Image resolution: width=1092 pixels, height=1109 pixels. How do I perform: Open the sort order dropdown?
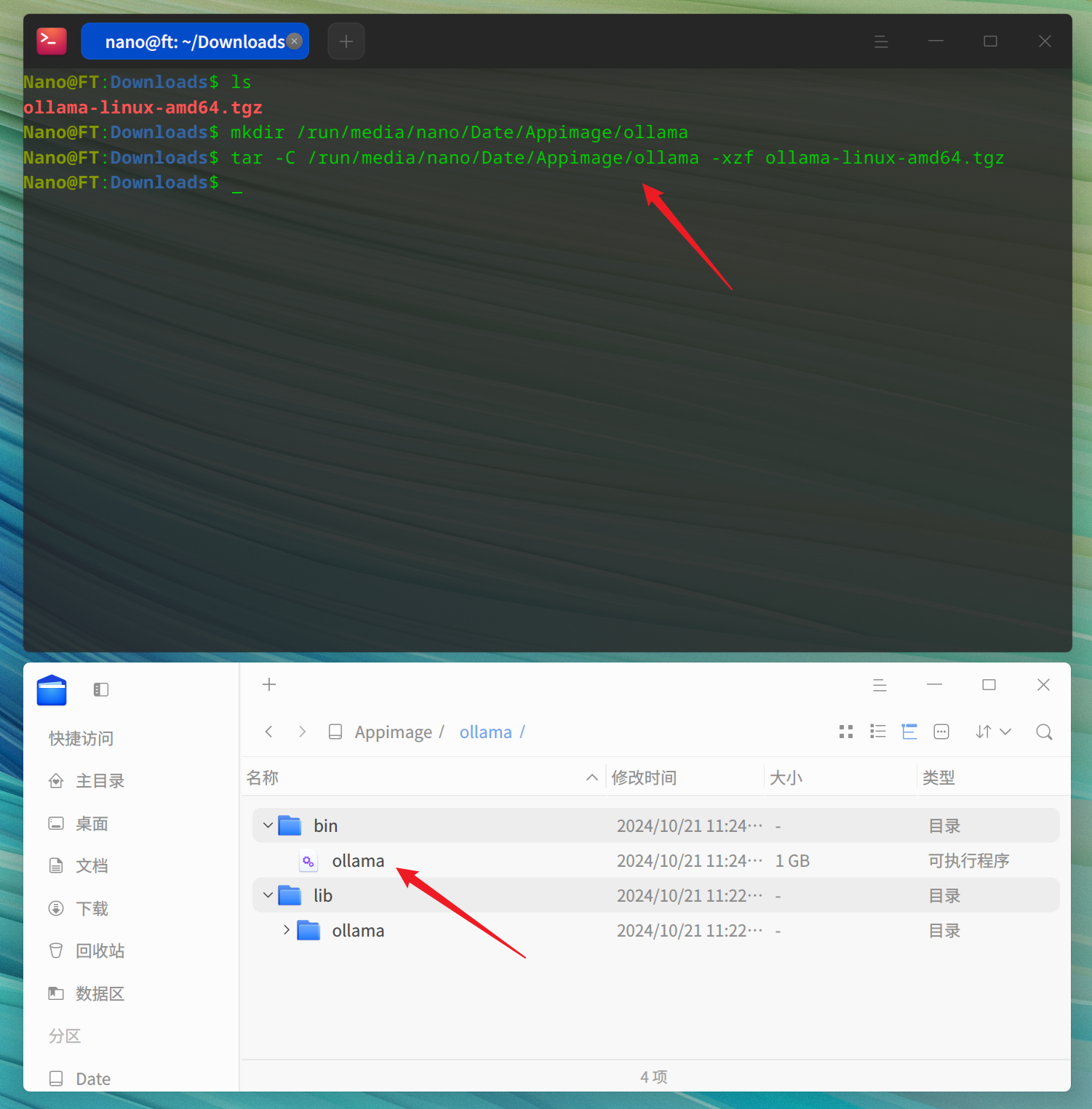[x=993, y=732]
